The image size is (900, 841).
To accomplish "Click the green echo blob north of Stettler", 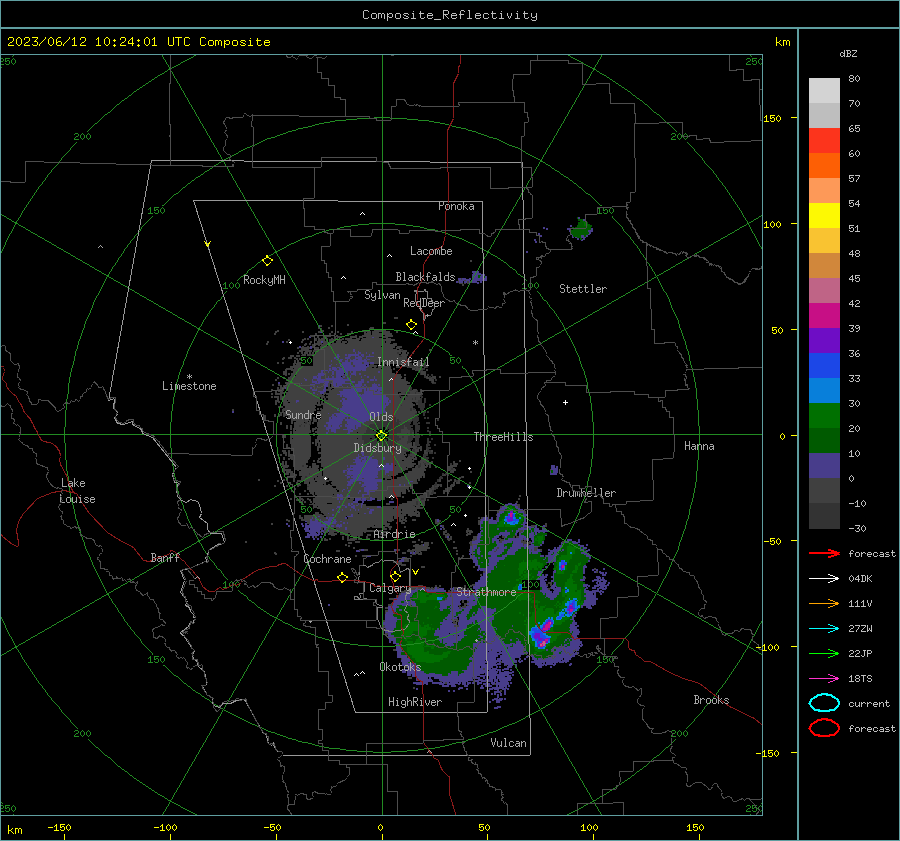I will click(x=581, y=228).
